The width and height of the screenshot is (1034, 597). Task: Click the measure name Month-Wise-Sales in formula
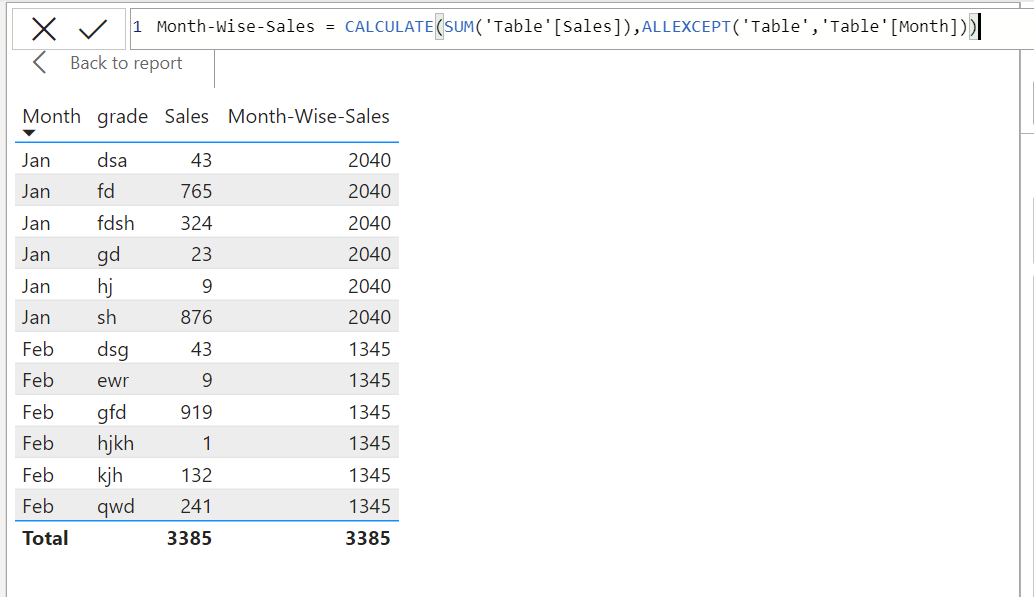(x=235, y=27)
